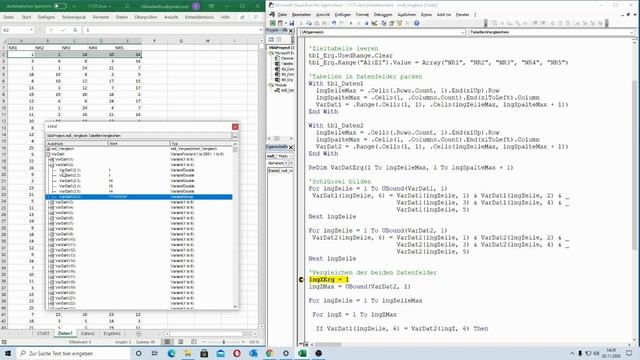The height and width of the screenshot is (360, 640).
Task: Open Microsoft Edge from the taskbar
Action: [171, 353]
